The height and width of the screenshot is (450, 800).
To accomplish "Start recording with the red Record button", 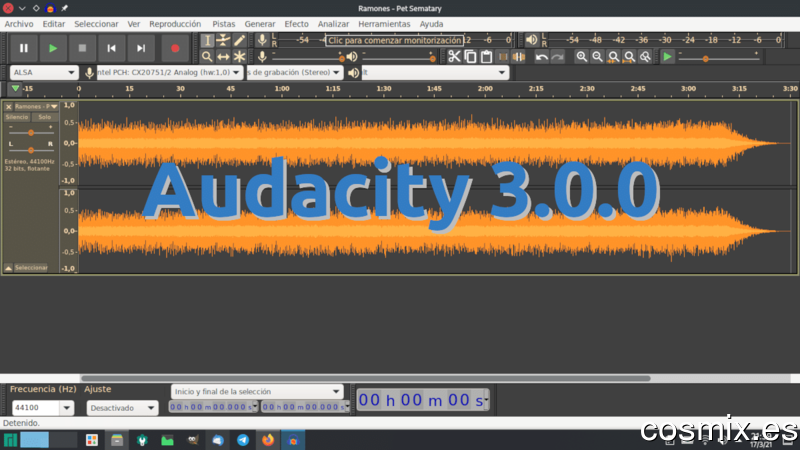I will 175,48.
